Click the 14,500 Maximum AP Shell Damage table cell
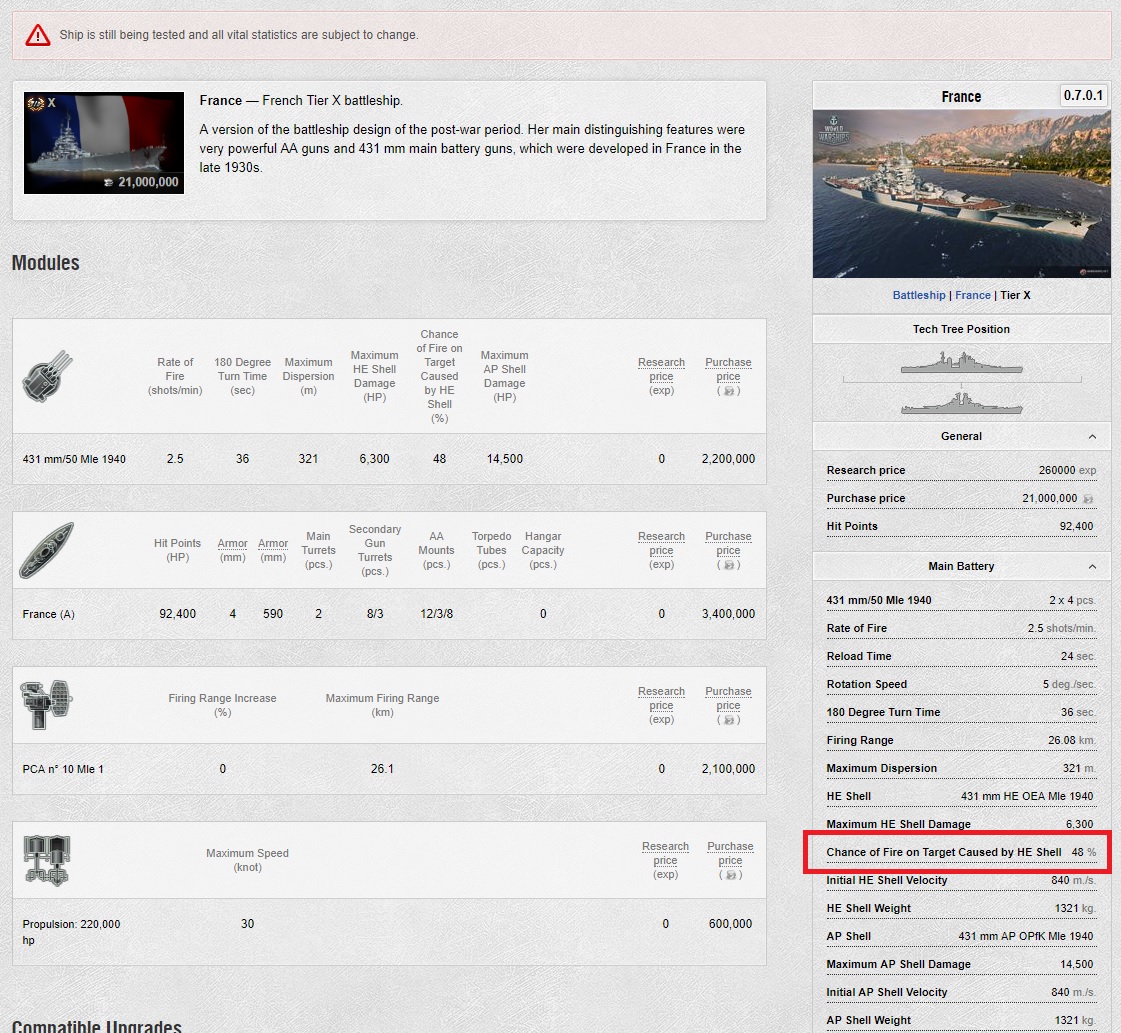1121x1033 pixels. (505, 459)
